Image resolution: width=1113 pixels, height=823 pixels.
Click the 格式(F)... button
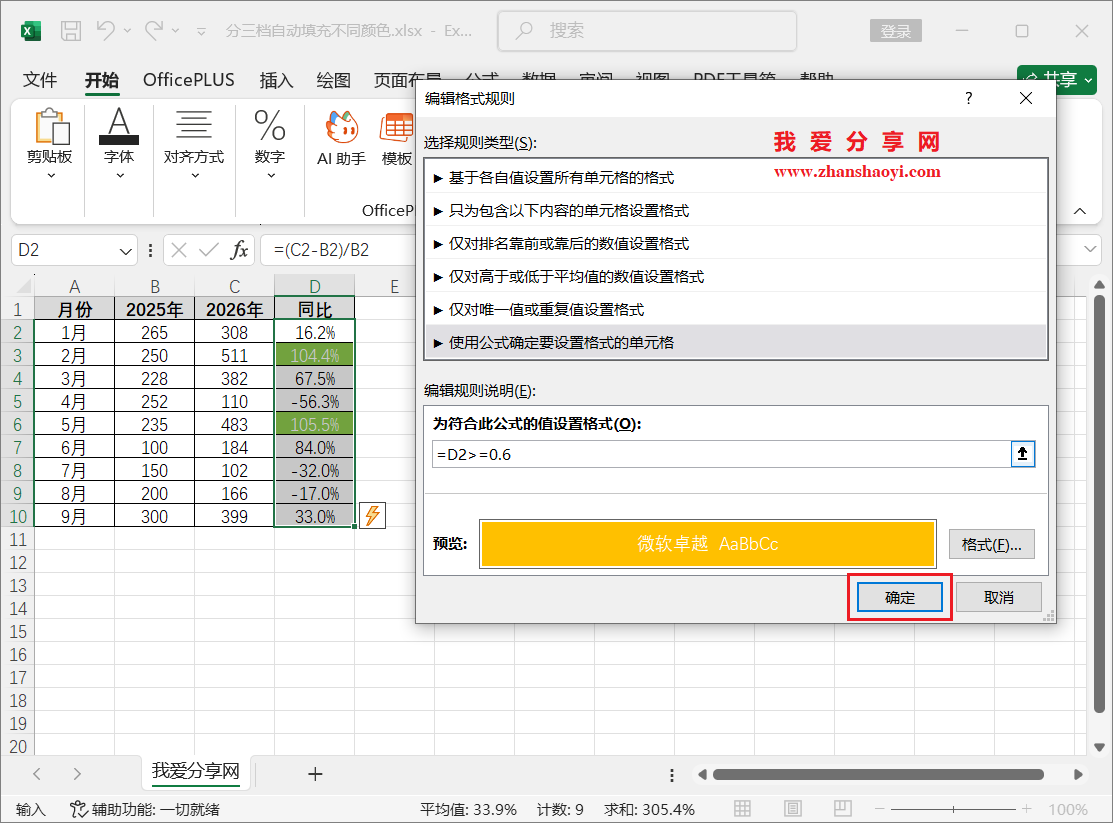(x=991, y=545)
